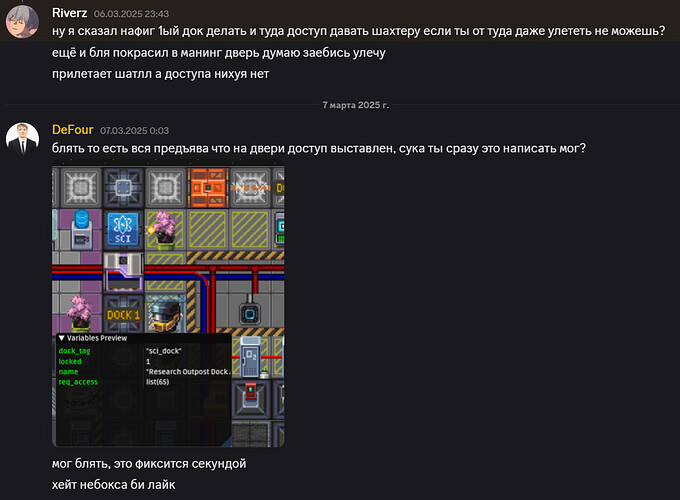680x500 pixels.
Task: Select the locked variable name
Action: click(70, 361)
